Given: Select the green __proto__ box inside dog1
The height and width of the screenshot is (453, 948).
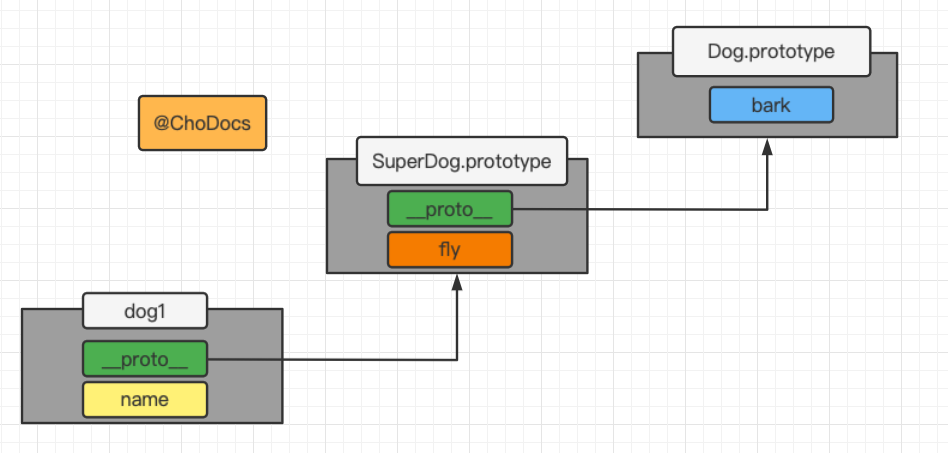Looking at the screenshot, I should click(x=144, y=359).
